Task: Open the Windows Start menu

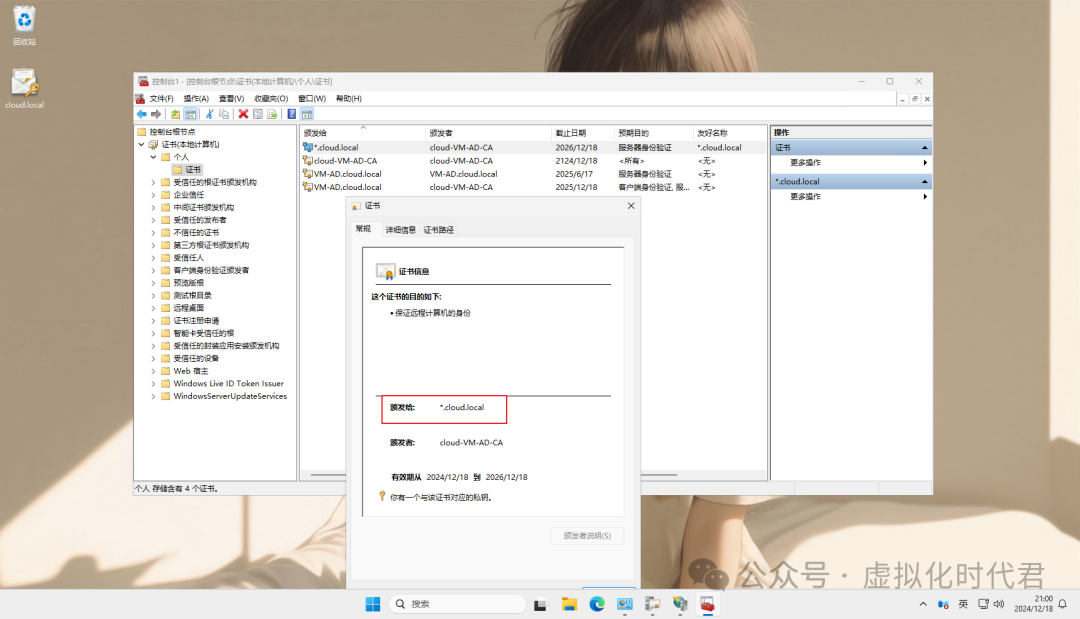Action: click(x=373, y=604)
